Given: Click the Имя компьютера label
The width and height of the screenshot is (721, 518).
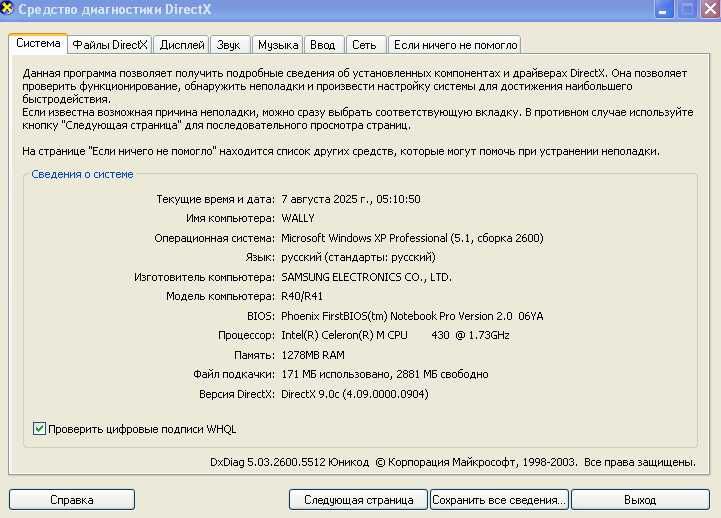Looking at the screenshot, I should pos(230,218).
